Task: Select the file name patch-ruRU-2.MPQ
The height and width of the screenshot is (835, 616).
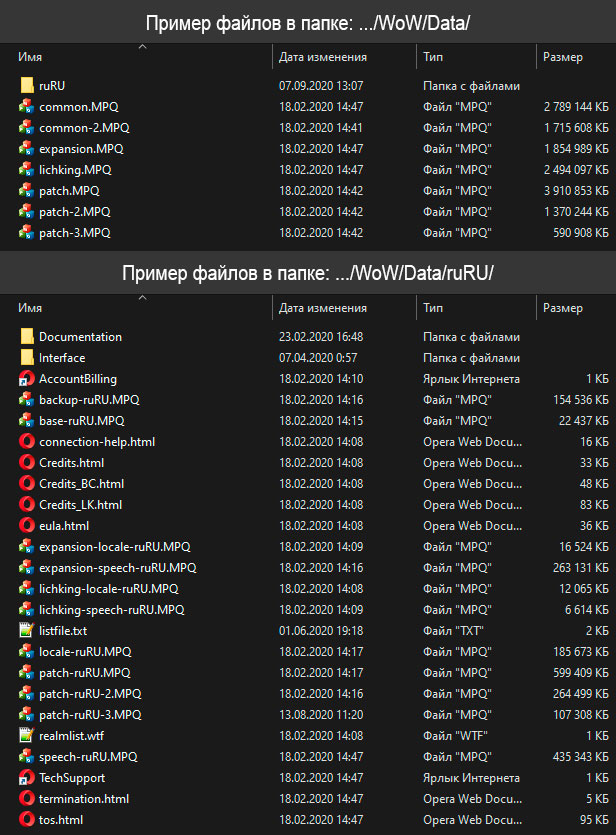Action: click(90, 693)
